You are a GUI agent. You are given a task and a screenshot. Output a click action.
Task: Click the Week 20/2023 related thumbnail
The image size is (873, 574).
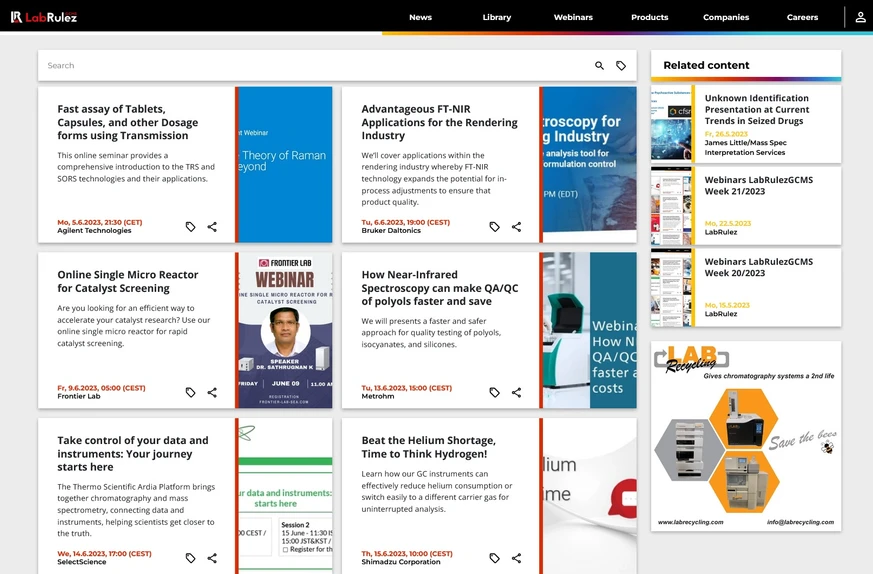point(671,287)
